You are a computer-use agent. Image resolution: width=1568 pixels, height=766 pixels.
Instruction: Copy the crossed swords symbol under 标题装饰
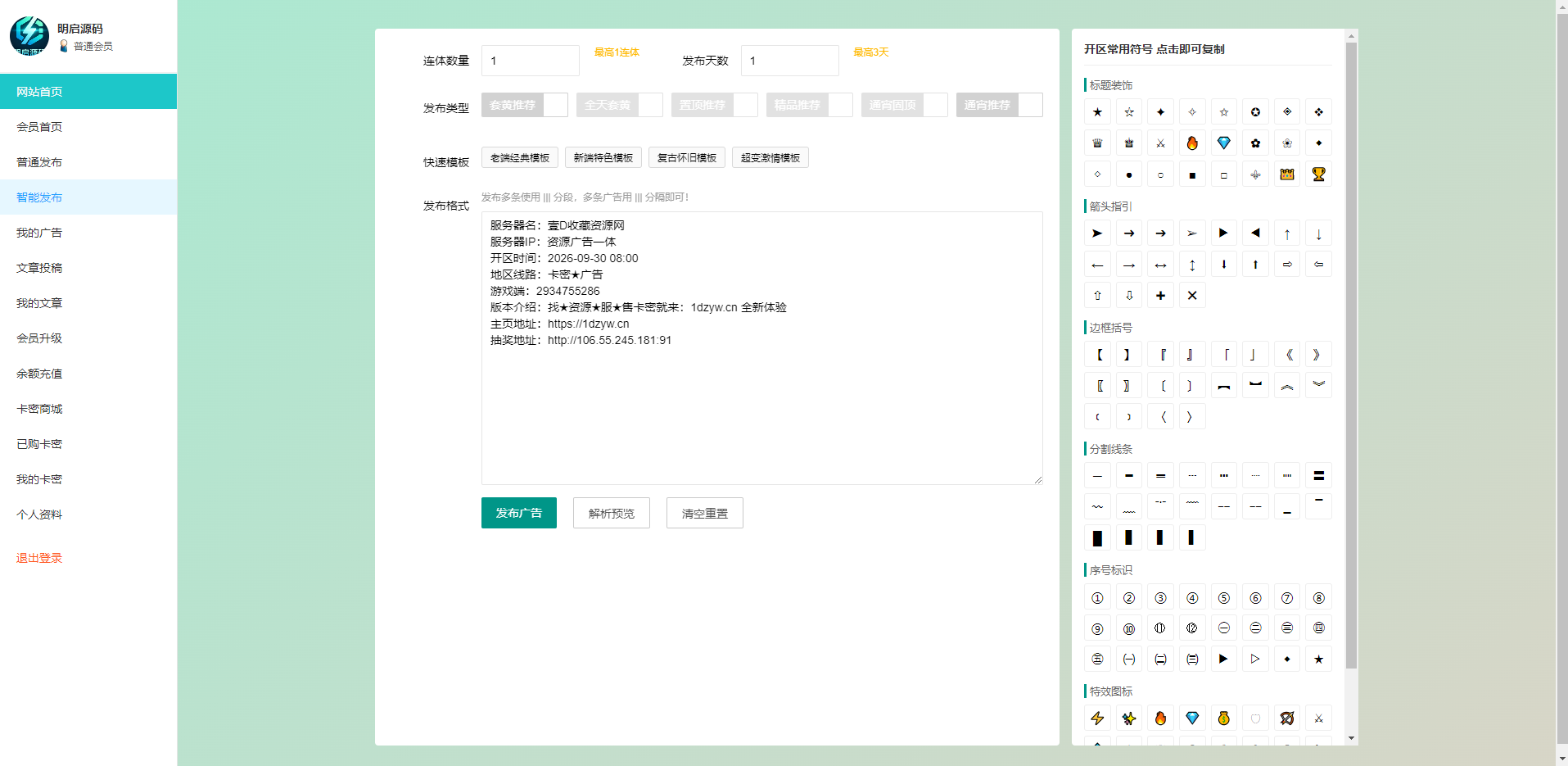pyautogui.click(x=1160, y=143)
